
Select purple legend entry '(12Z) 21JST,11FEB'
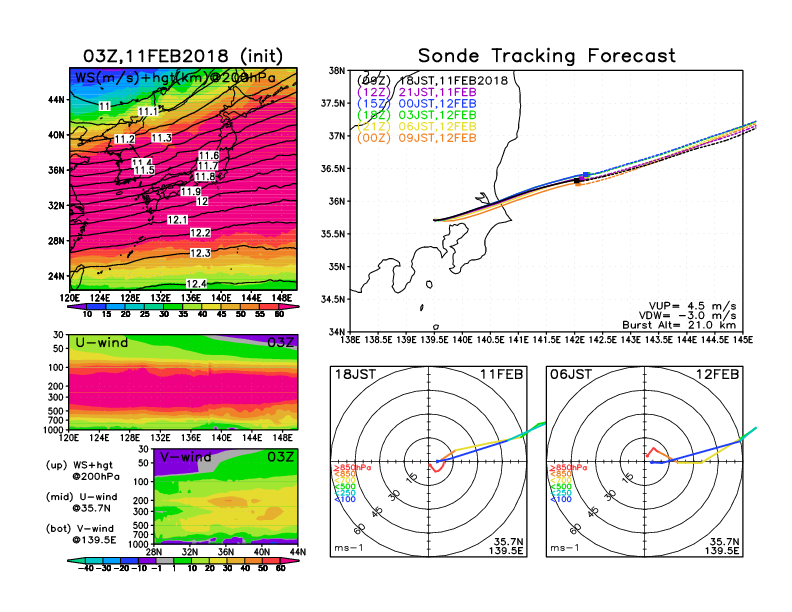tap(417, 92)
